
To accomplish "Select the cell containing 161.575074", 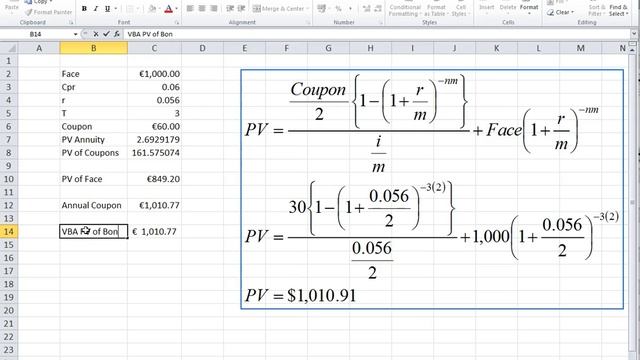I will pyautogui.click(x=154, y=153).
